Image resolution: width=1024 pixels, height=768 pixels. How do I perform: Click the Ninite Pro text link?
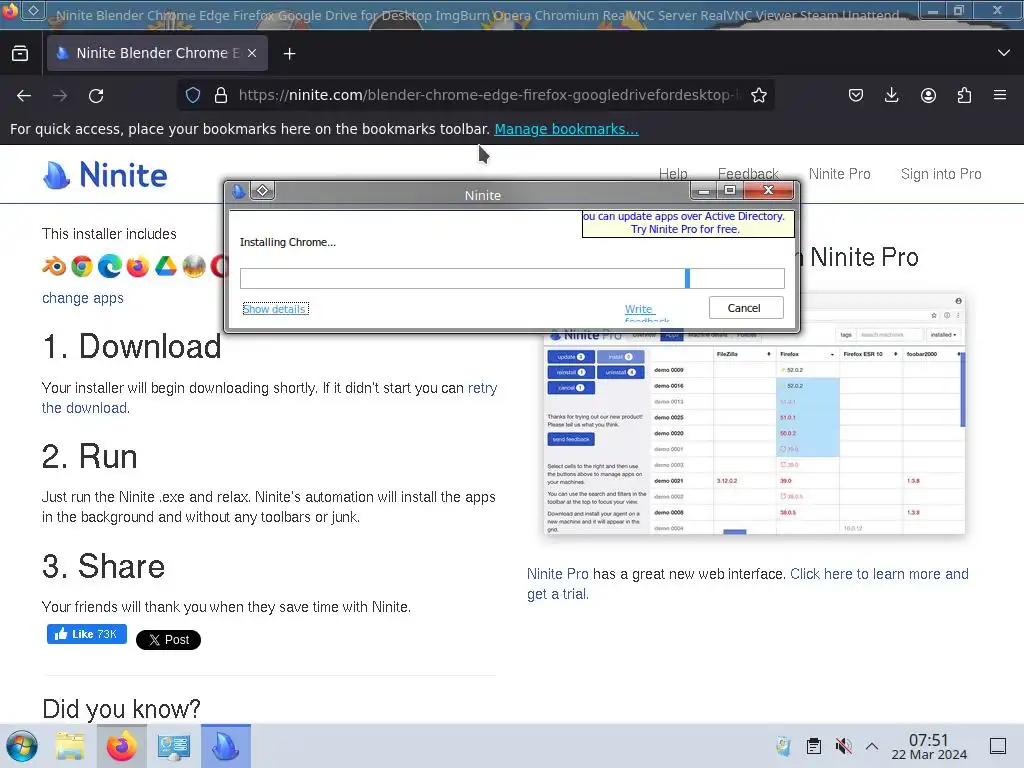(558, 574)
